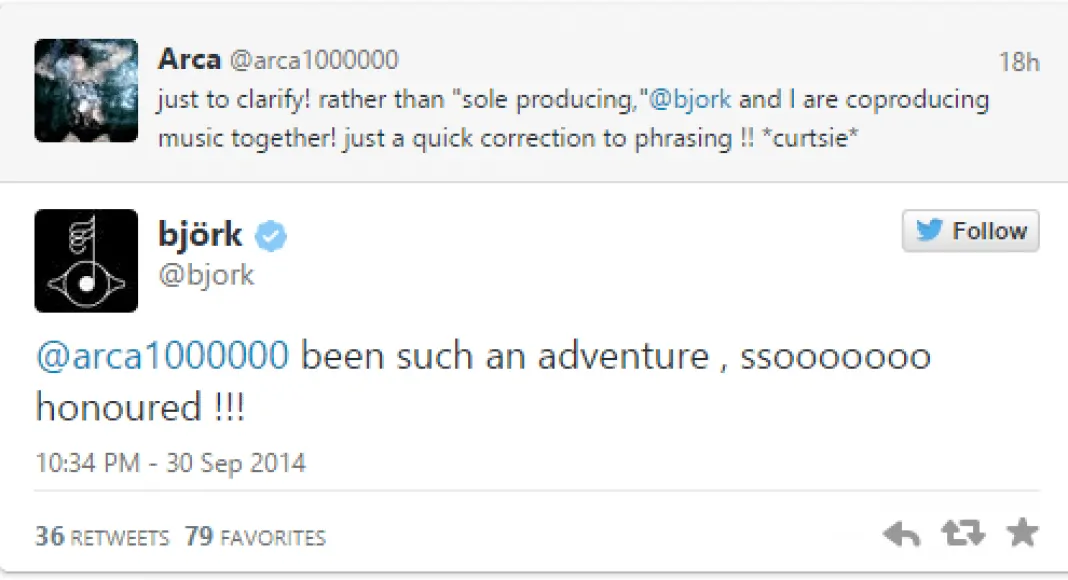Click the 10:34 PM - 30 Sep 2014 timestamp
1068x580 pixels.
pyautogui.click(x=170, y=463)
